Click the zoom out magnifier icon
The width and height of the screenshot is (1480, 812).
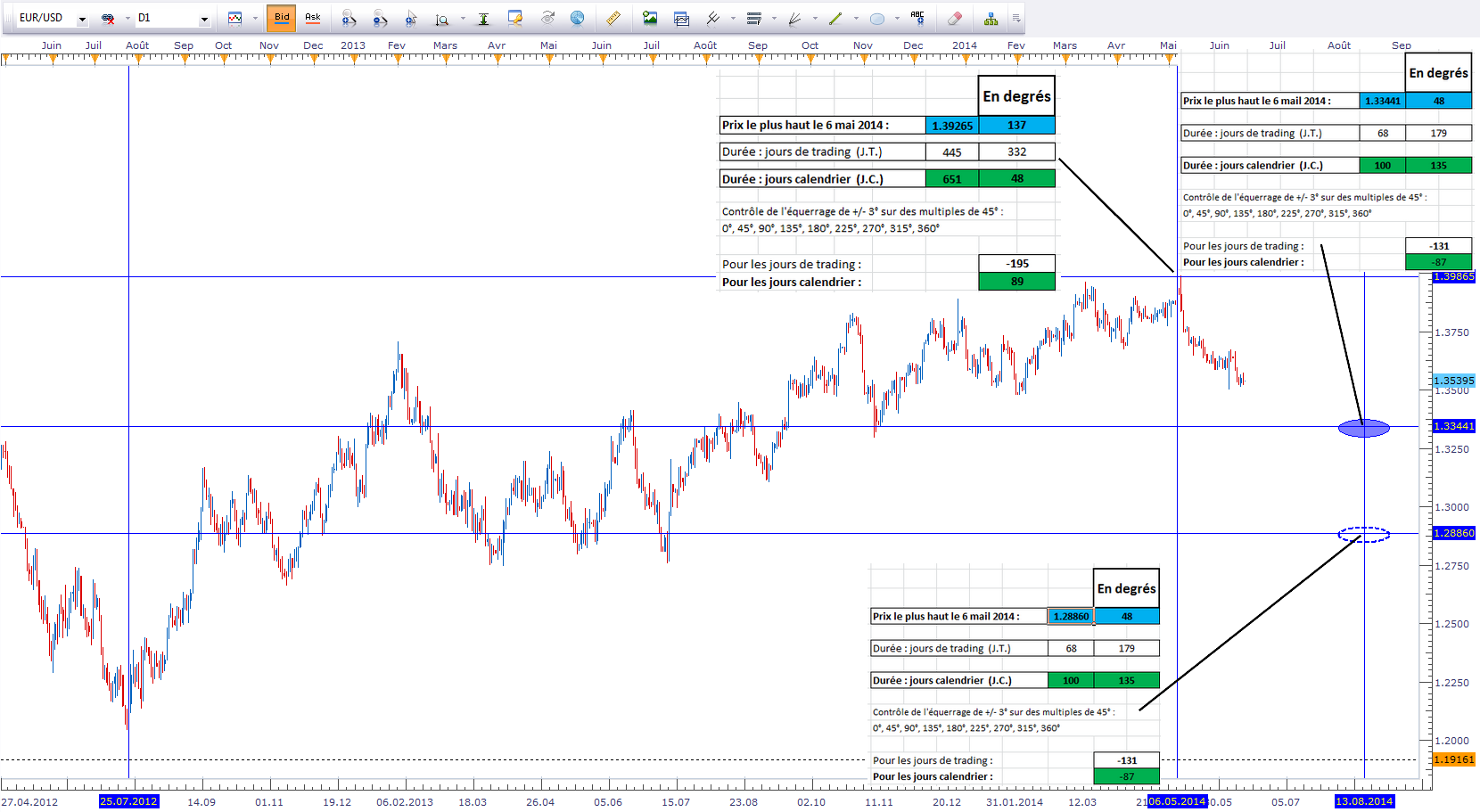[381, 18]
